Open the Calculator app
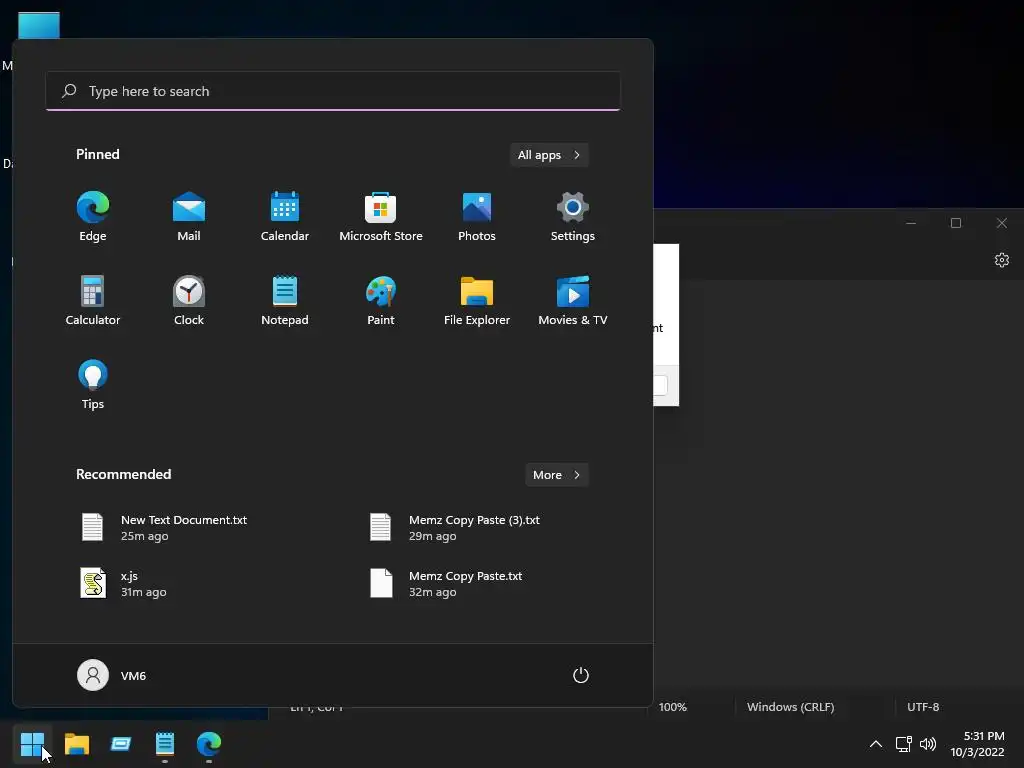The image size is (1024, 768). tap(93, 300)
